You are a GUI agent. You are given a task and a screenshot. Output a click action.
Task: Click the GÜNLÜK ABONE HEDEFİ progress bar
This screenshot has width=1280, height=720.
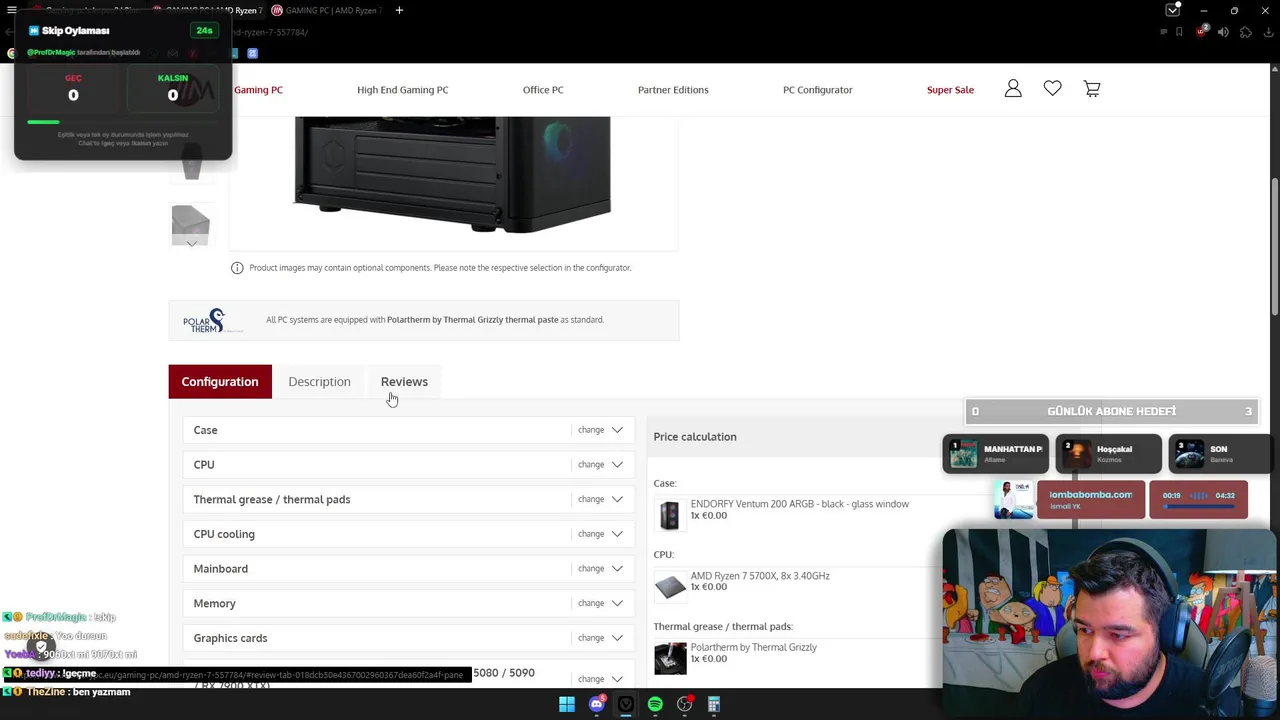[1111, 411]
